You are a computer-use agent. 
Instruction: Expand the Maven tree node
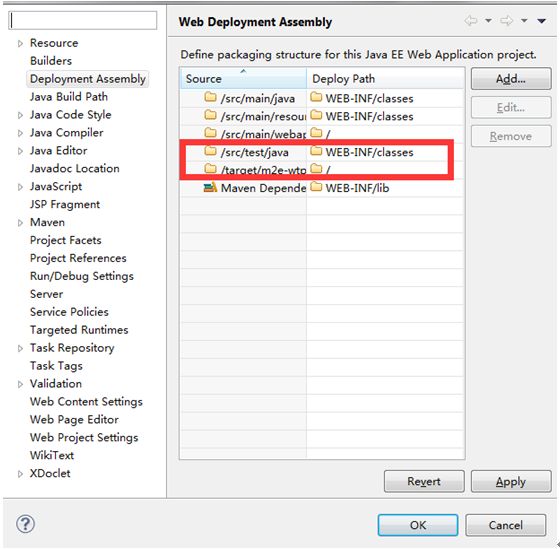click(x=20, y=223)
